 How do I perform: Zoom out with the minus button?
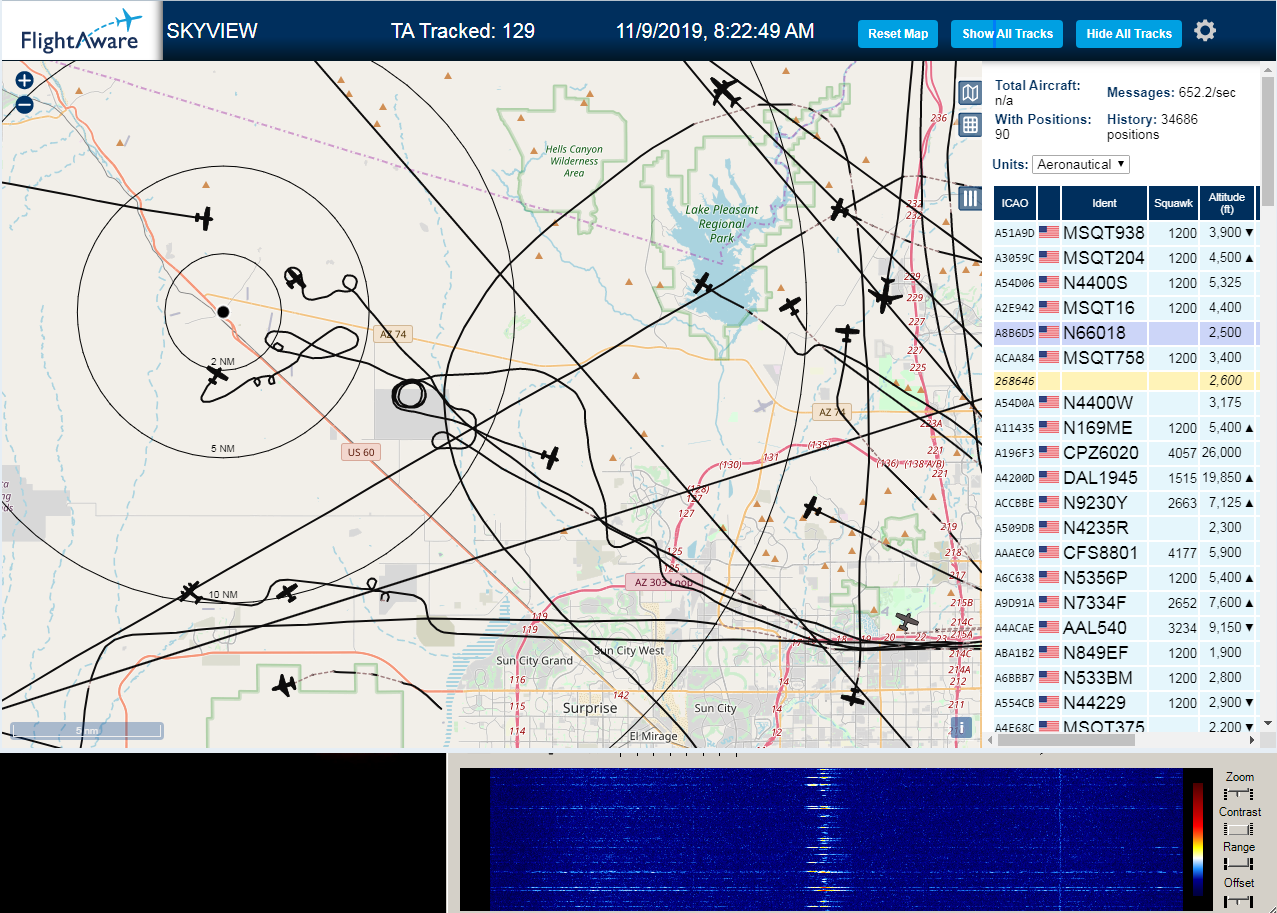pos(25,104)
